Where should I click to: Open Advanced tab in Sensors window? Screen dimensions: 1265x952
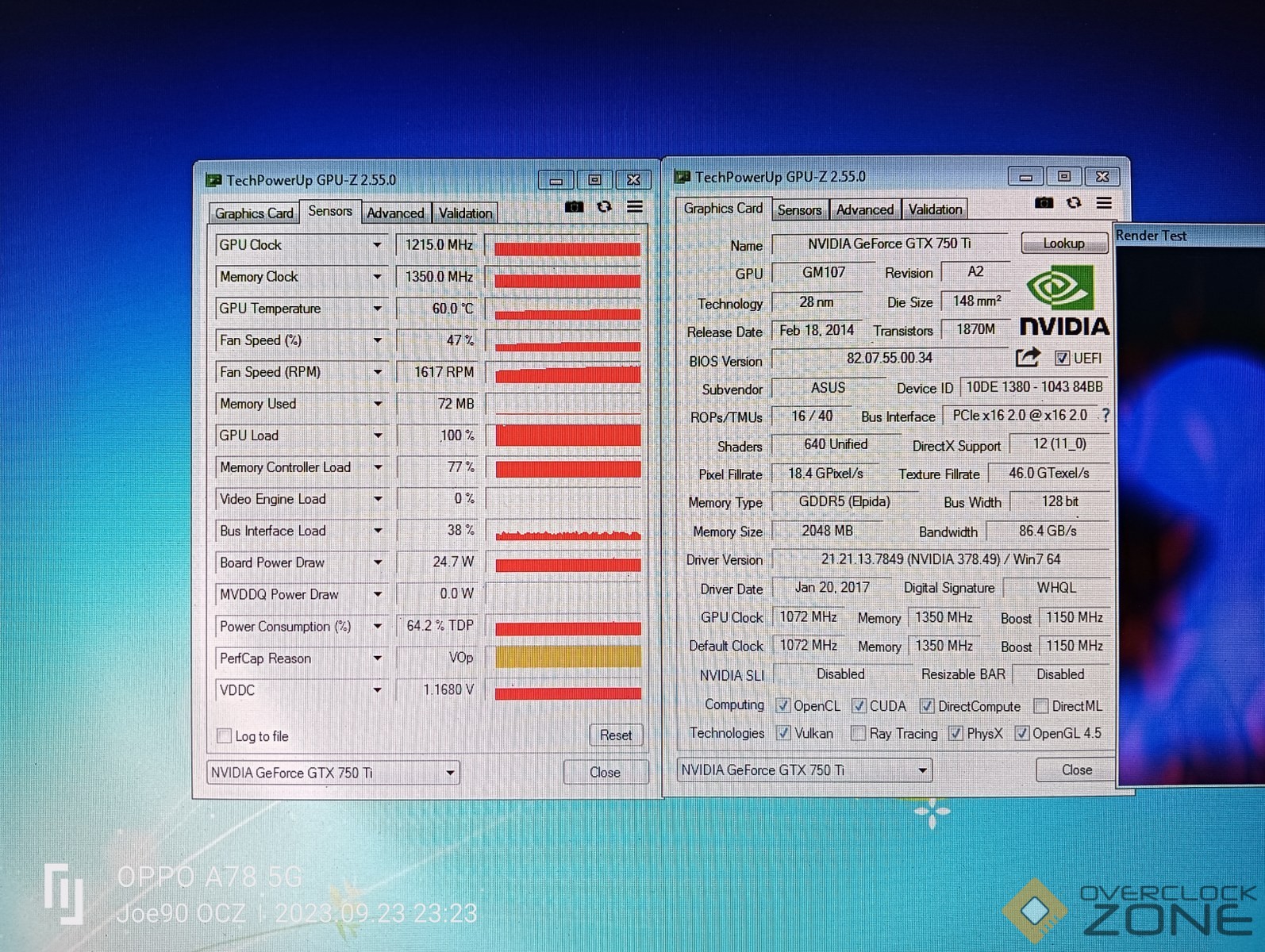[395, 213]
